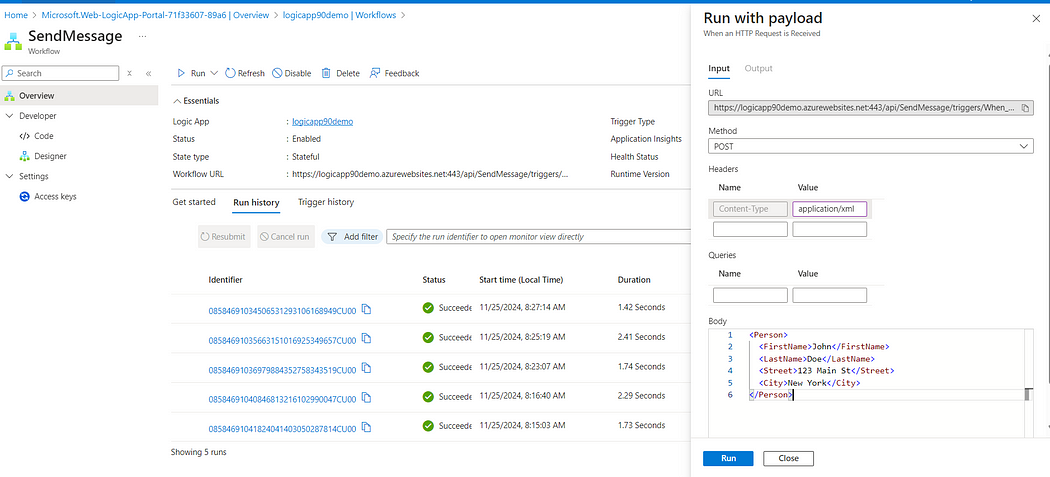The height and width of the screenshot is (477, 1050).
Task: Switch to the Run history tab
Action: [x=256, y=202]
